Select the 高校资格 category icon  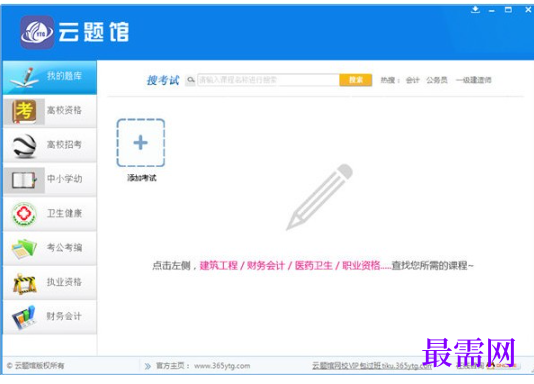24,111
